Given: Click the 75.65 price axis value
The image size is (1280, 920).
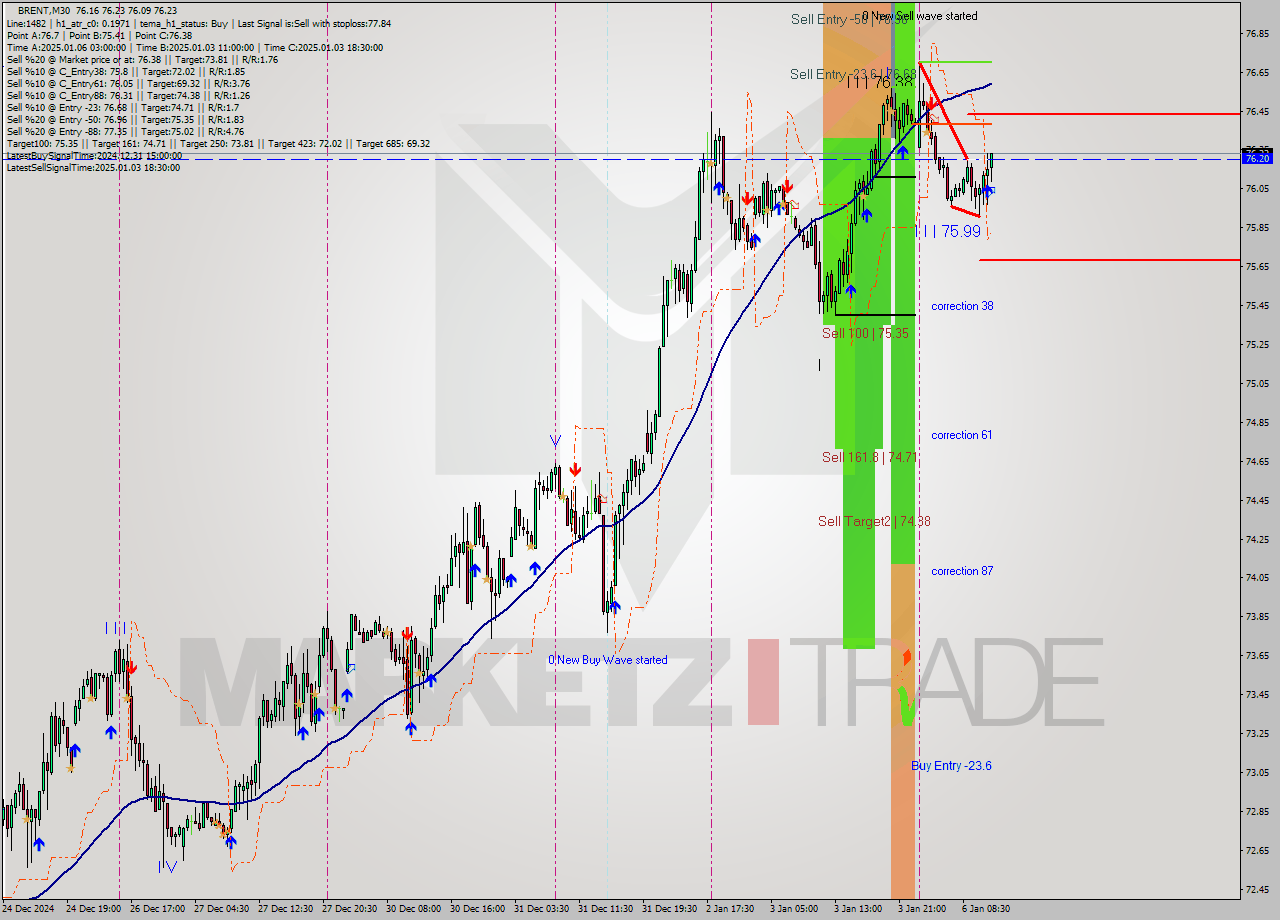Looking at the screenshot, I should coord(1257,267).
